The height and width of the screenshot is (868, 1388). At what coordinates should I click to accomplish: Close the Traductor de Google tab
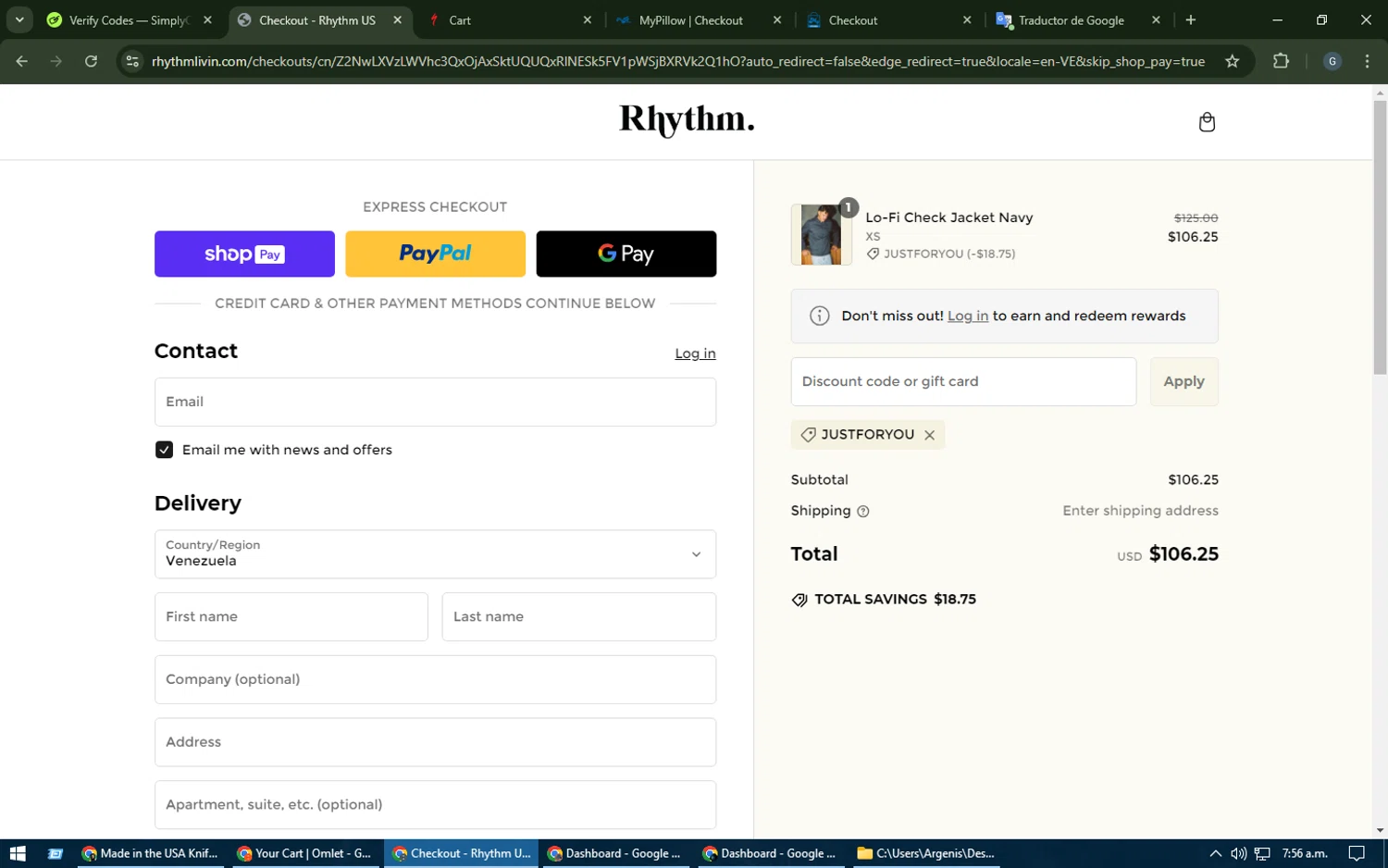pyautogui.click(x=1156, y=19)
